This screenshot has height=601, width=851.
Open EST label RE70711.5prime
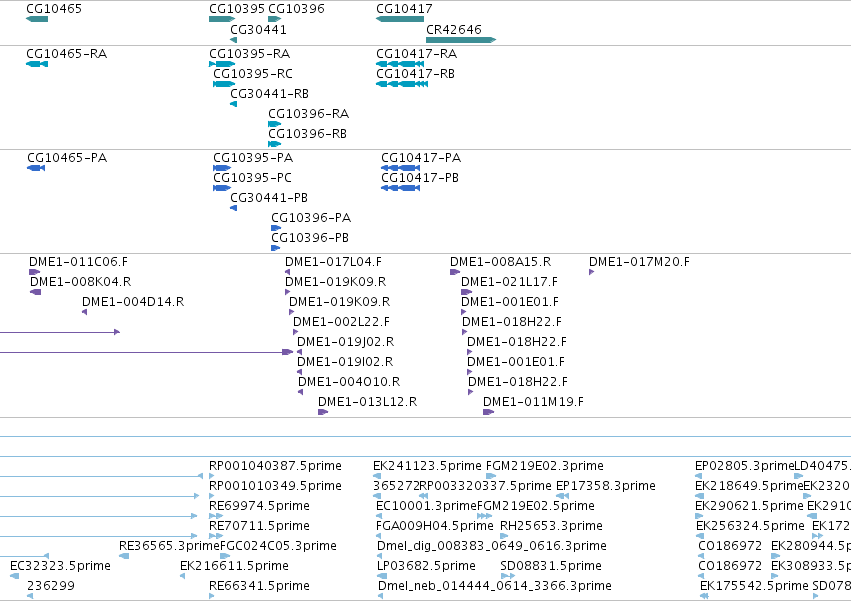(259, 526)
